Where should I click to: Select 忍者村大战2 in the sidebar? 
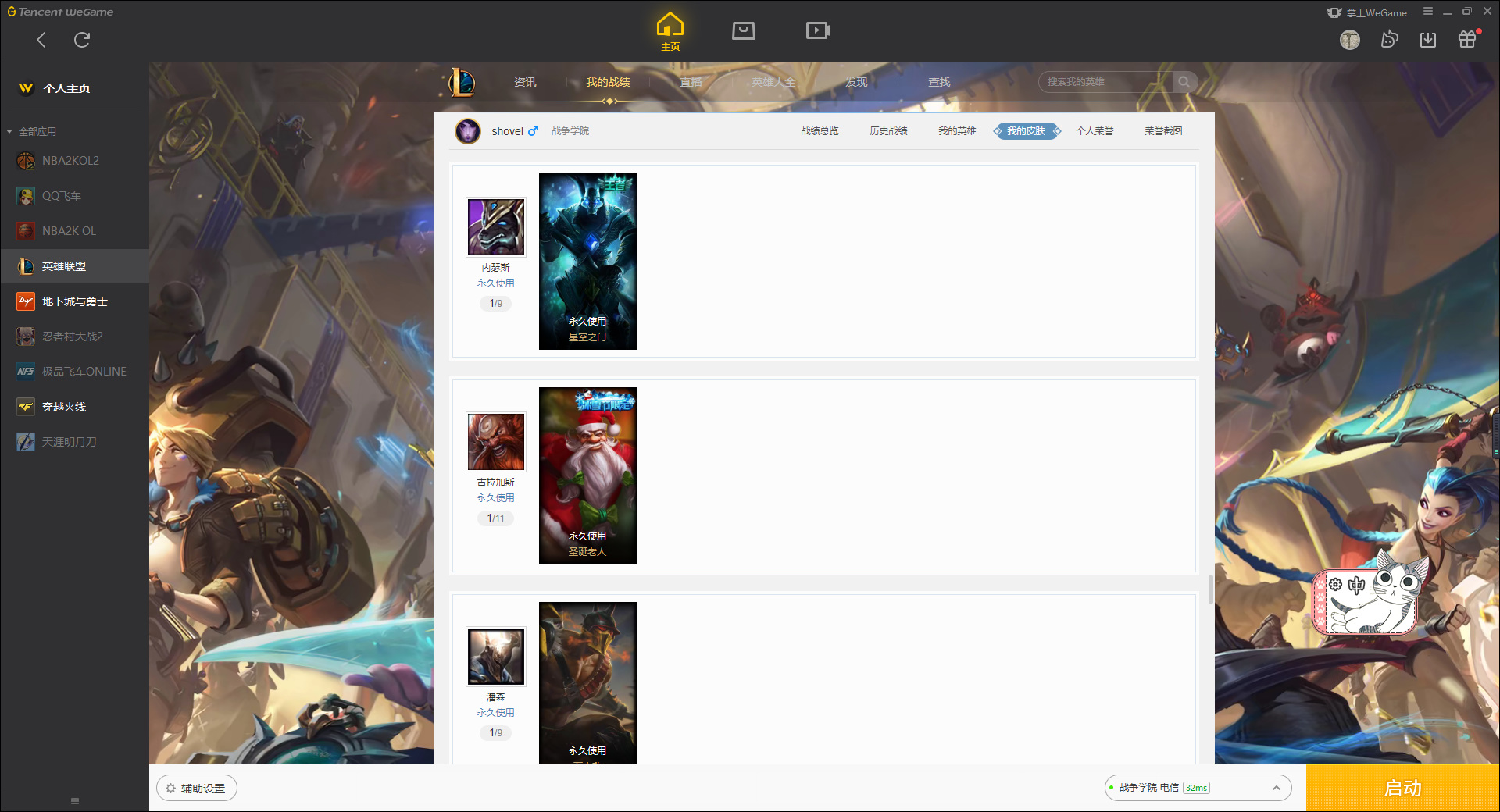pos(74,337)
